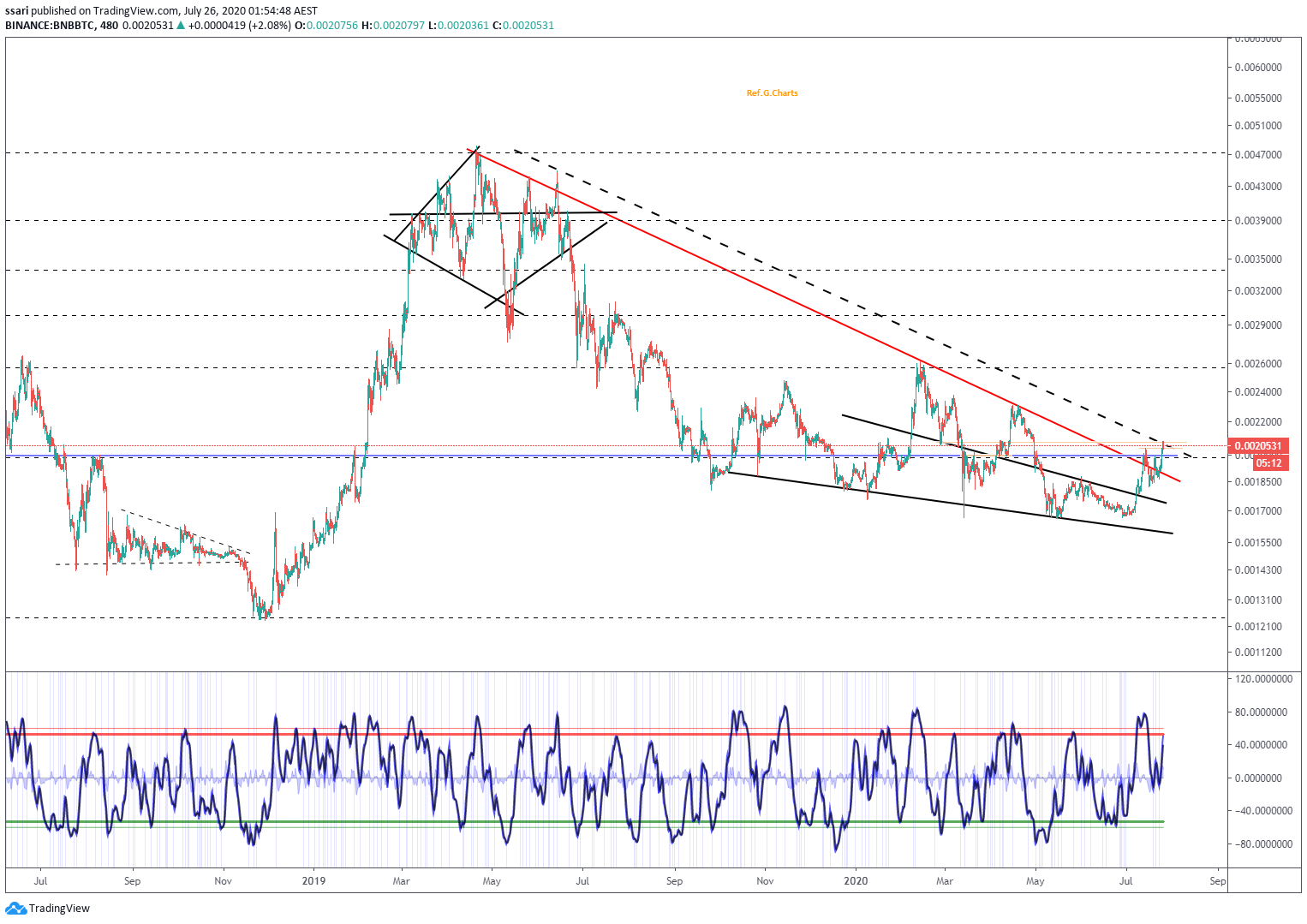1307x924 pixels.
Task: Click the orange Ref.G.Charts text label
Action: click(772, 93)
